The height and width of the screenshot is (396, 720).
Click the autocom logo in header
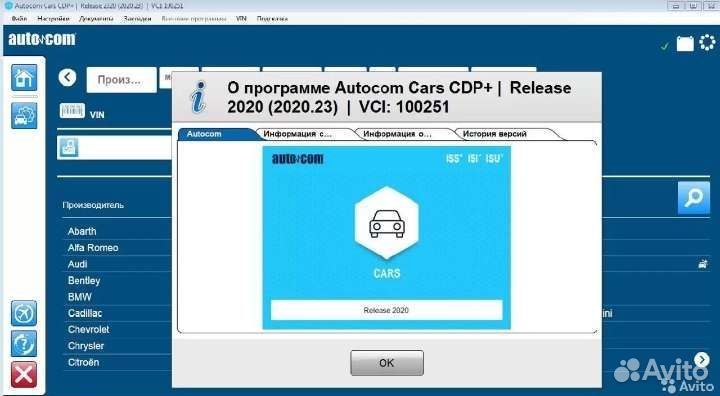pyautogui.click(x=42, y=40)
